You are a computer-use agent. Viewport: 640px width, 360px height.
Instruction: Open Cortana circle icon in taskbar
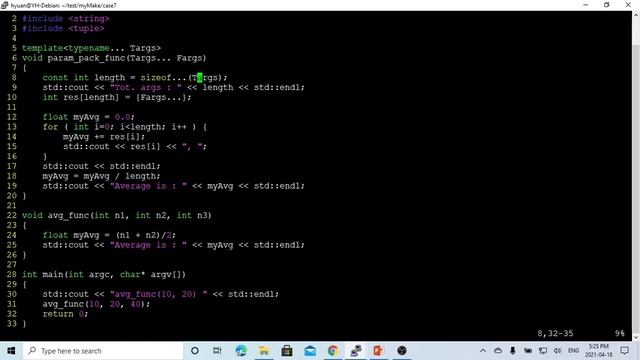pyautogui.click(x=195, y=351)
